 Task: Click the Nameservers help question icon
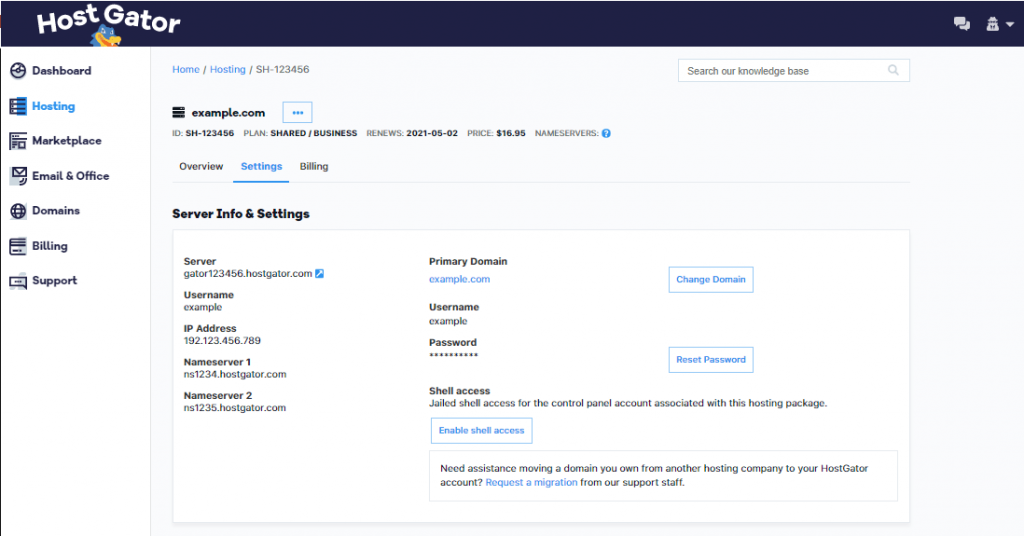click(x=606, y=133)
